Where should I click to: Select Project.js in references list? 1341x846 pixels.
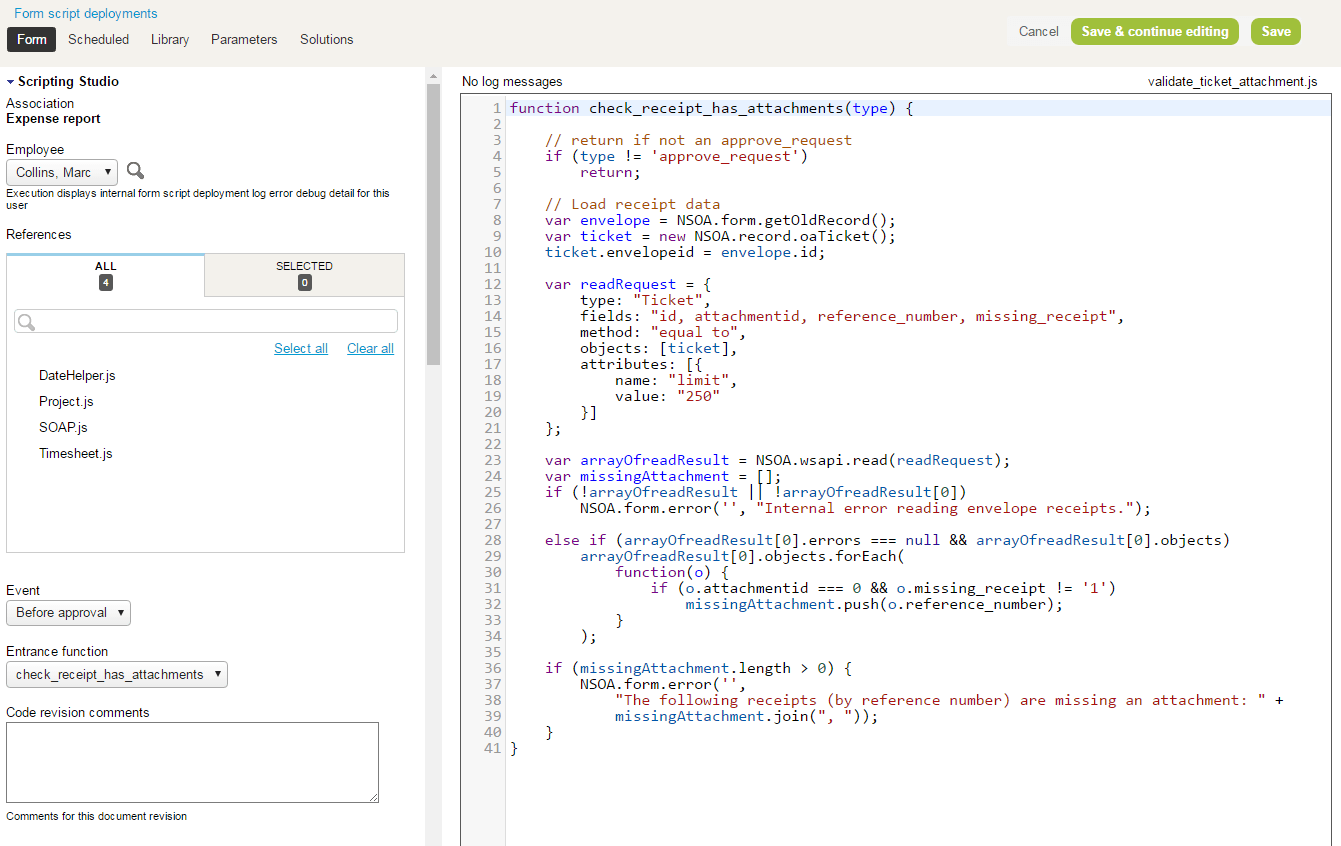66,401
